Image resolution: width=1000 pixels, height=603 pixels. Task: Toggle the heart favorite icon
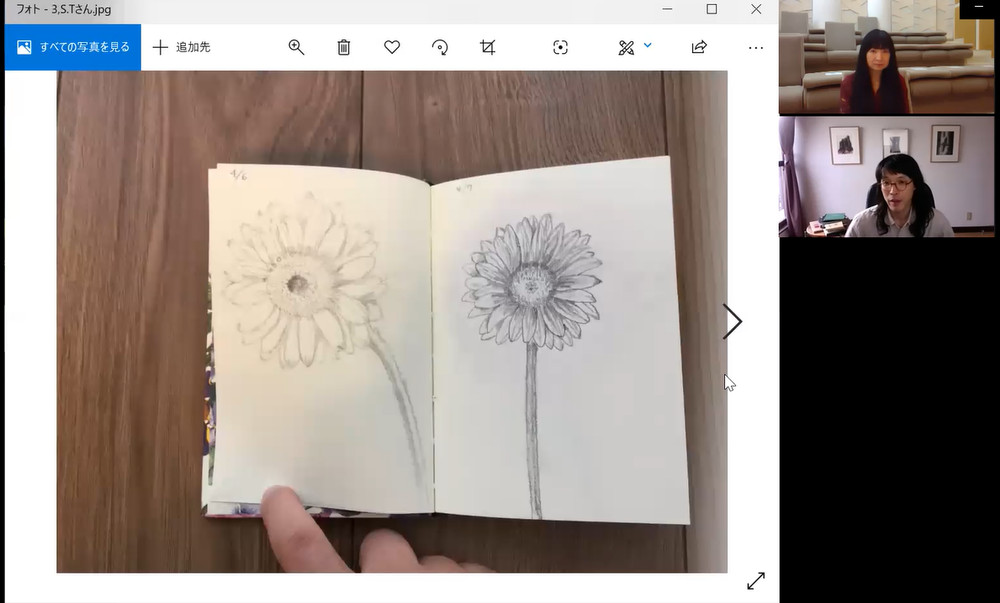click(392, 47)
